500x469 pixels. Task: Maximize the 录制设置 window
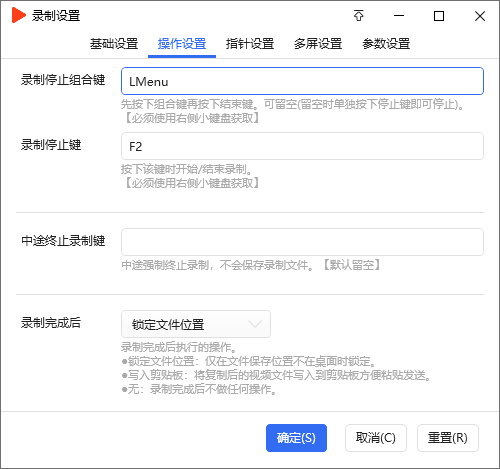[x=439, y=16]
